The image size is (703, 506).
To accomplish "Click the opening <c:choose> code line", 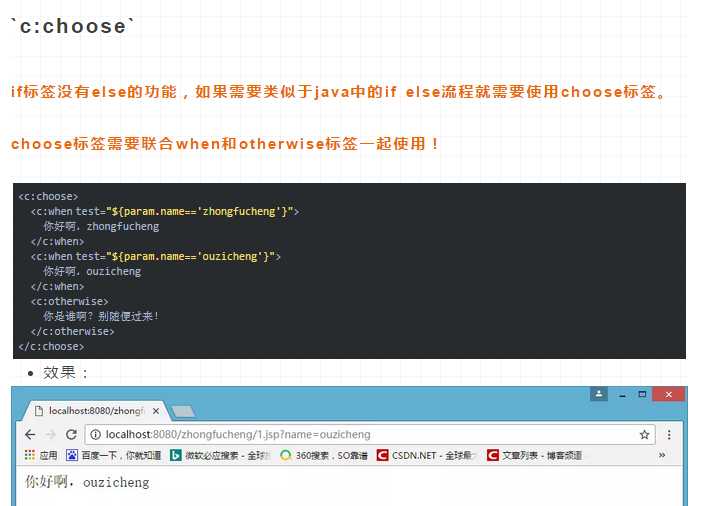I will click(x=48, y=196).
